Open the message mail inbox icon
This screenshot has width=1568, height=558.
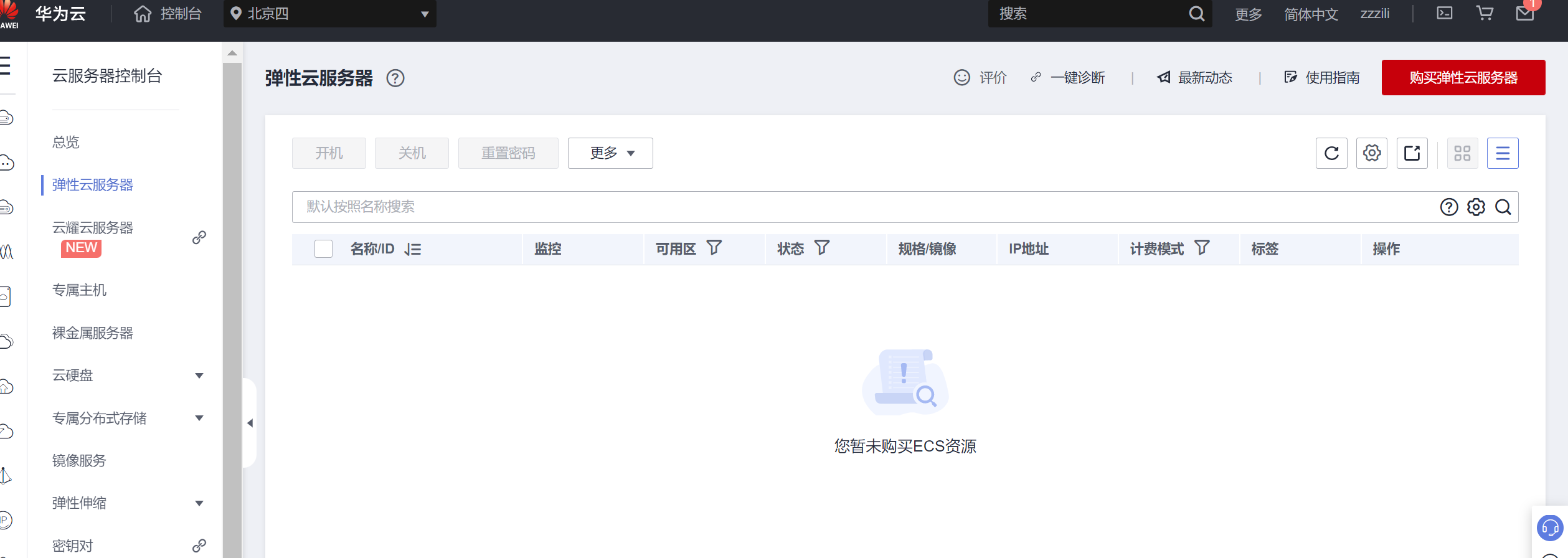point(1525,12)
